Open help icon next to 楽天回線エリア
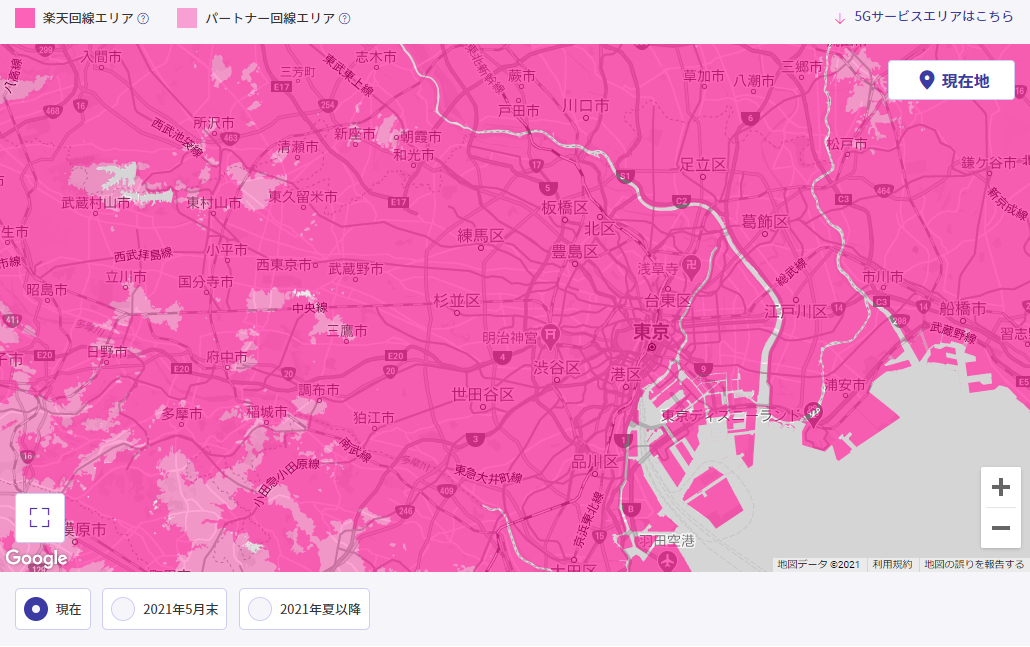1030x647 pixels. point(143,18)
